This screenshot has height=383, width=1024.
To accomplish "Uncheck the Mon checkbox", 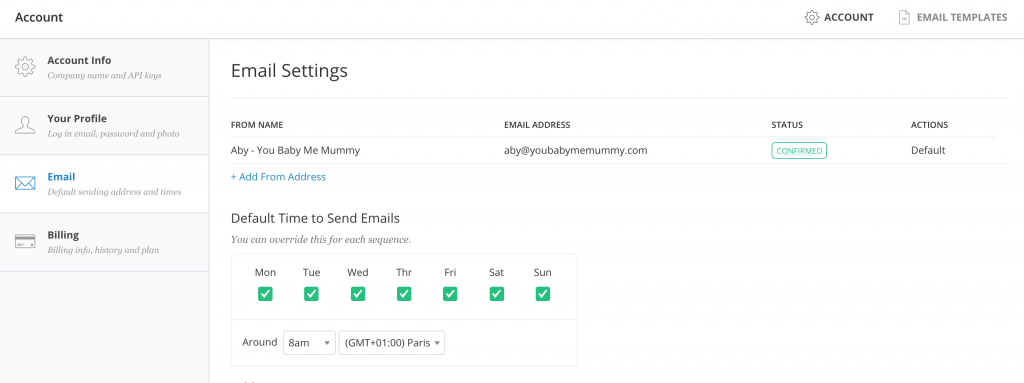I will [265, 294].
